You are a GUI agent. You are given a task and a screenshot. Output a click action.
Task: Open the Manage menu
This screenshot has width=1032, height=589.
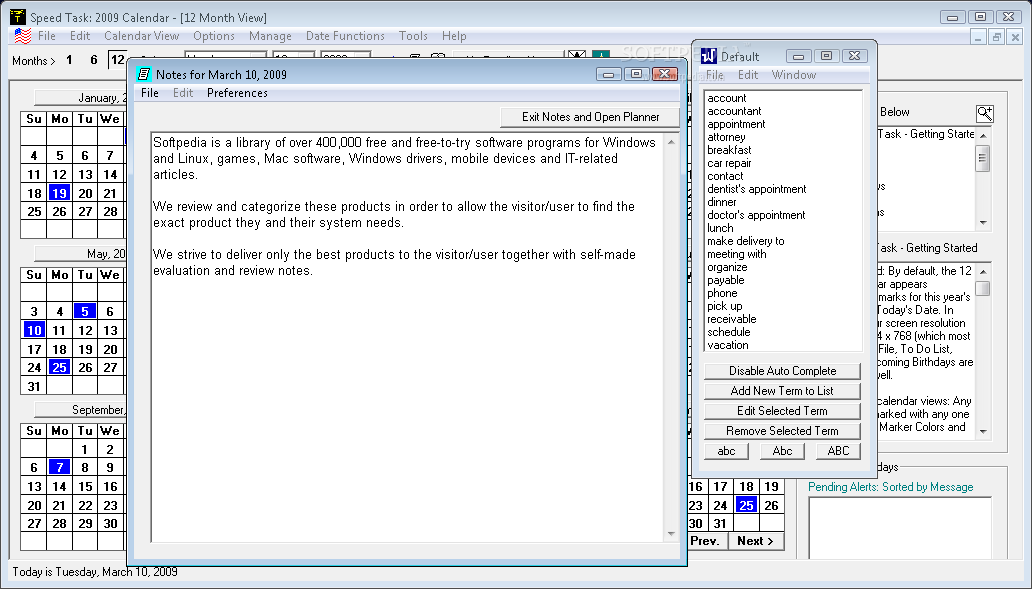(x=270, y=36)
